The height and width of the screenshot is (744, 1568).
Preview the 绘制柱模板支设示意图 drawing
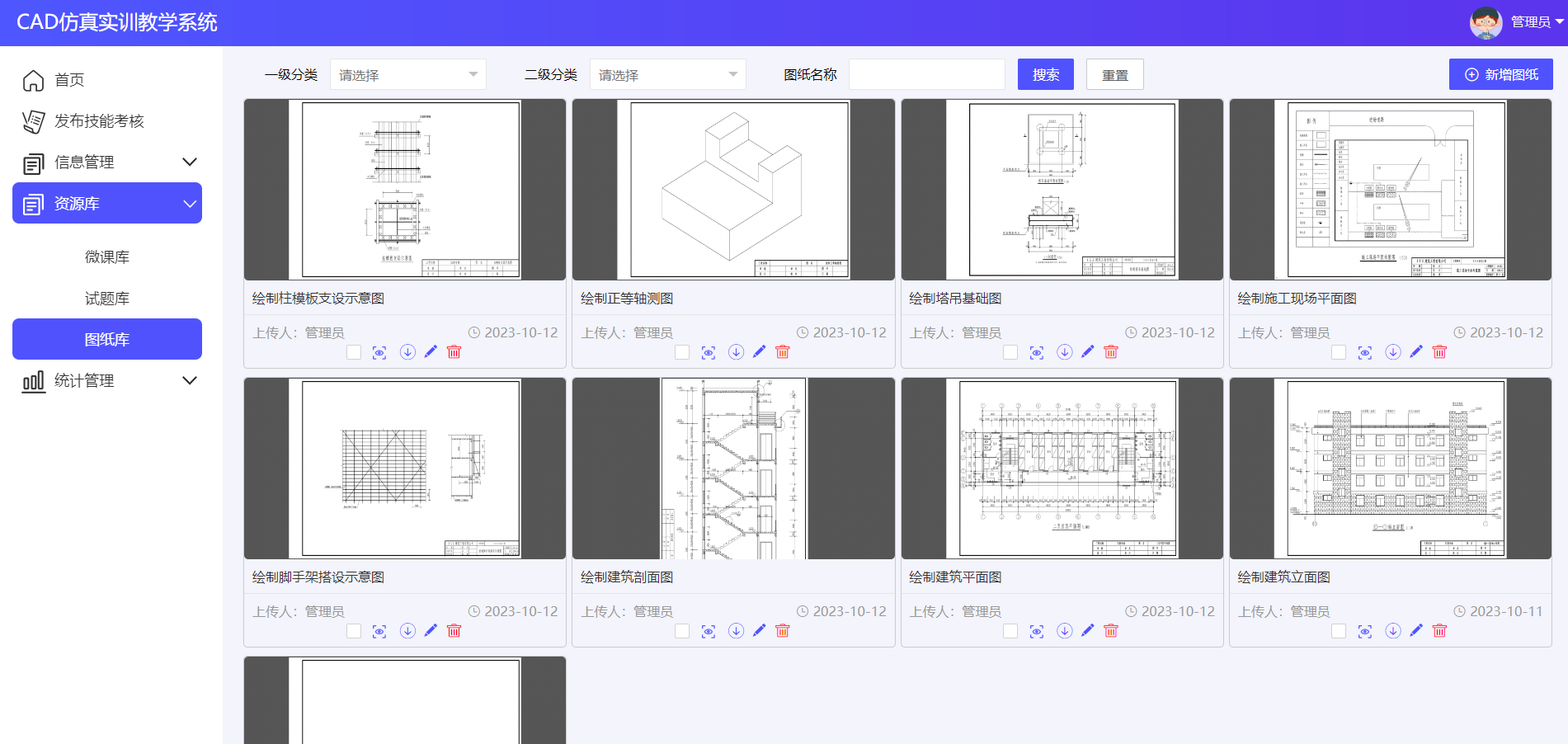click(379, 352)
